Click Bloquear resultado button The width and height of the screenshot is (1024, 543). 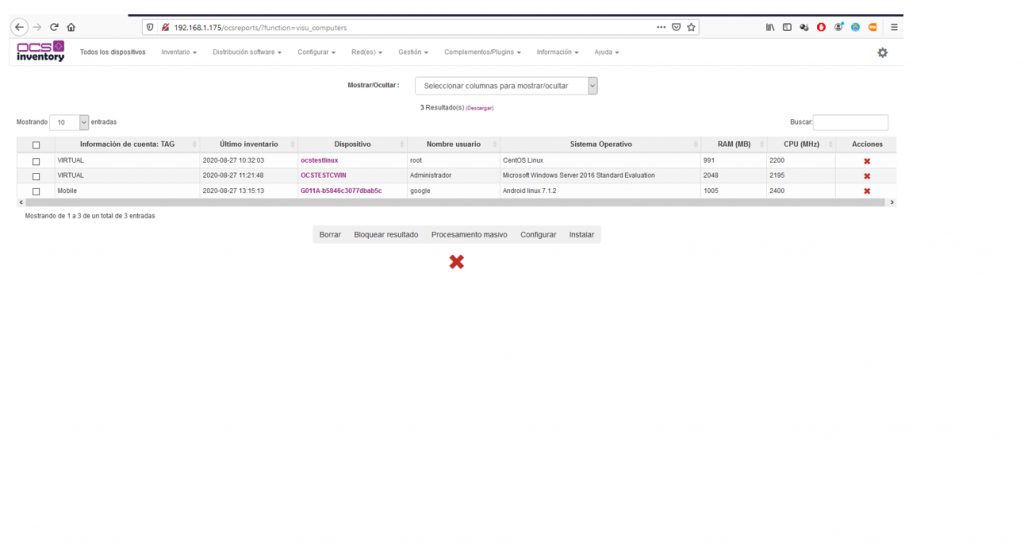tap(386, 235)
